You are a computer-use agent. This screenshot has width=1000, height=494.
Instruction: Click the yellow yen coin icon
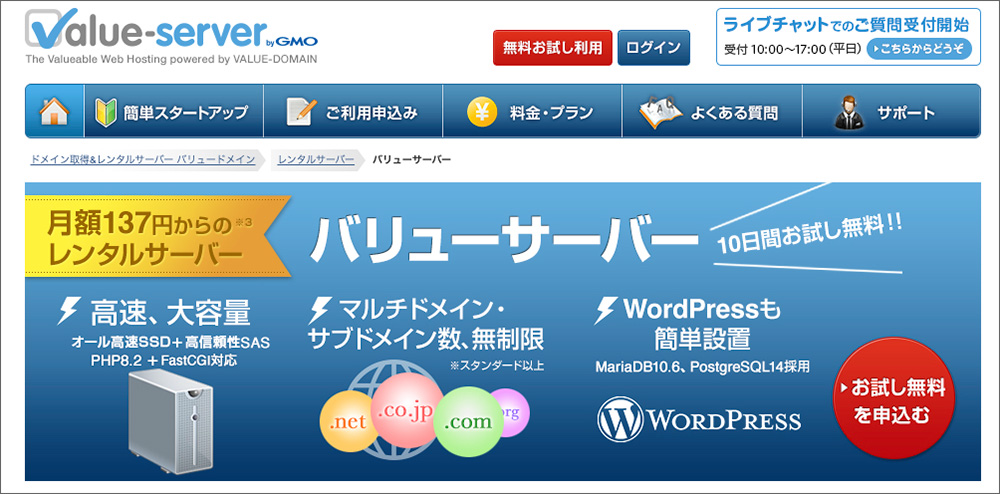pyautogui.click(x=482, y=112)
